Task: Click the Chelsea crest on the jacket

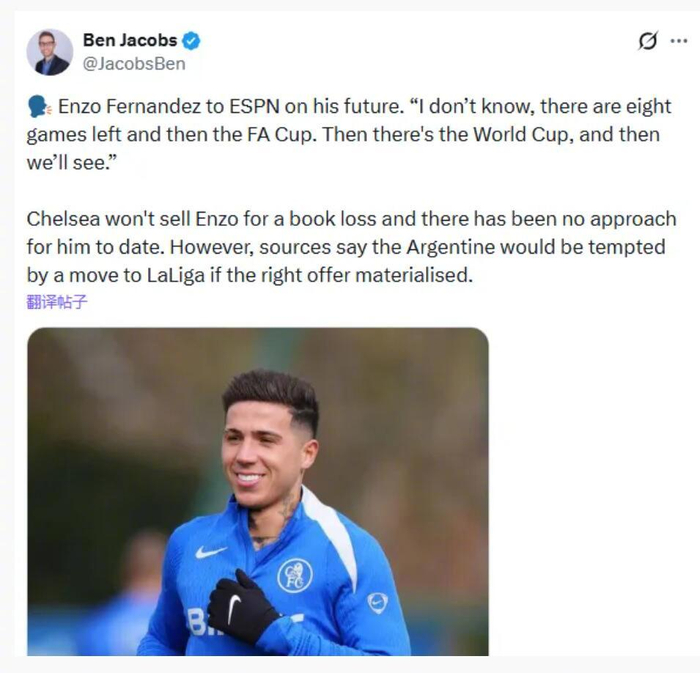Action: coord(294,574)
